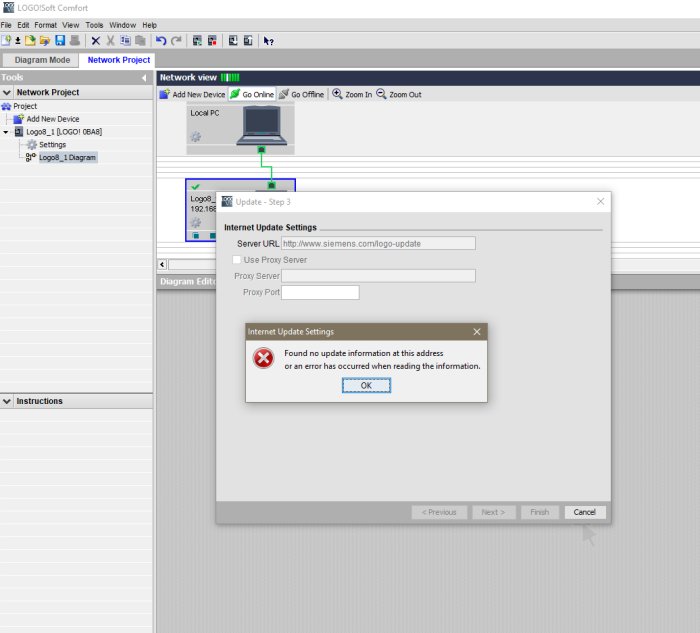Image resolution: width=700 pixels, height=633 pixels.
Task: Open the Format menu
Action: (46, 25)
